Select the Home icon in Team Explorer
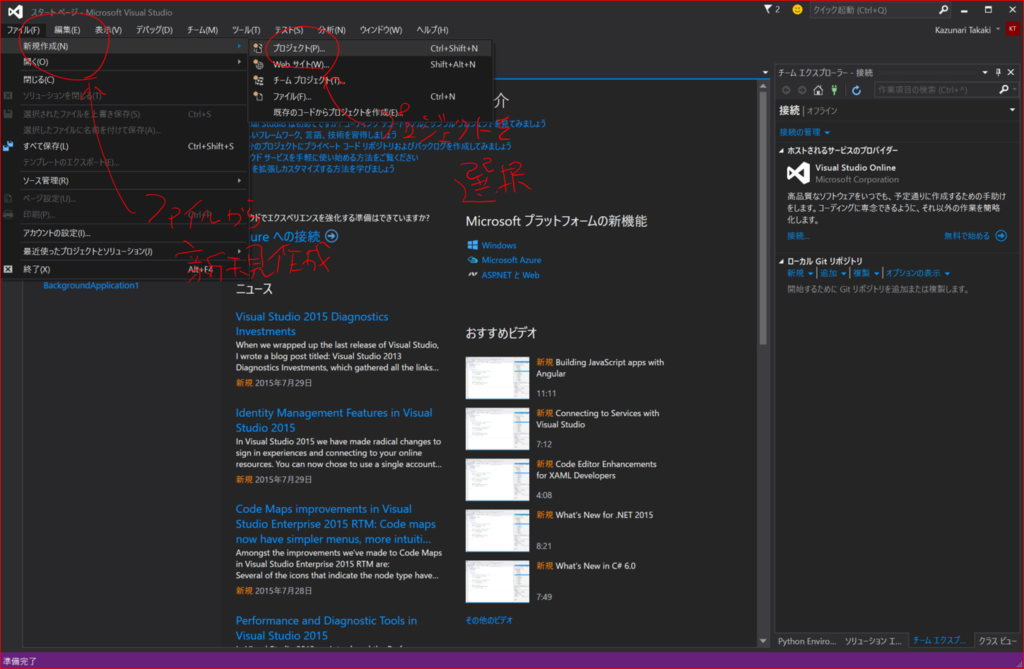 (x=818, y=90)
